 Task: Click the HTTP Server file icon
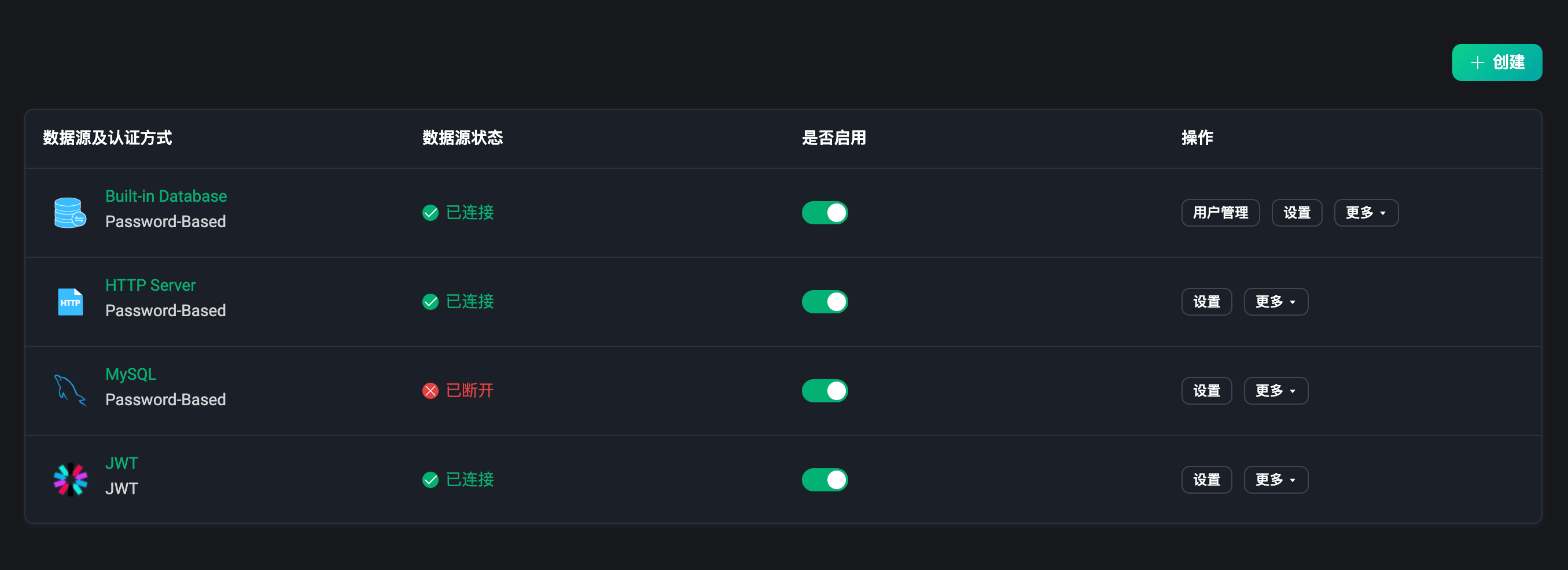(70, 302)
